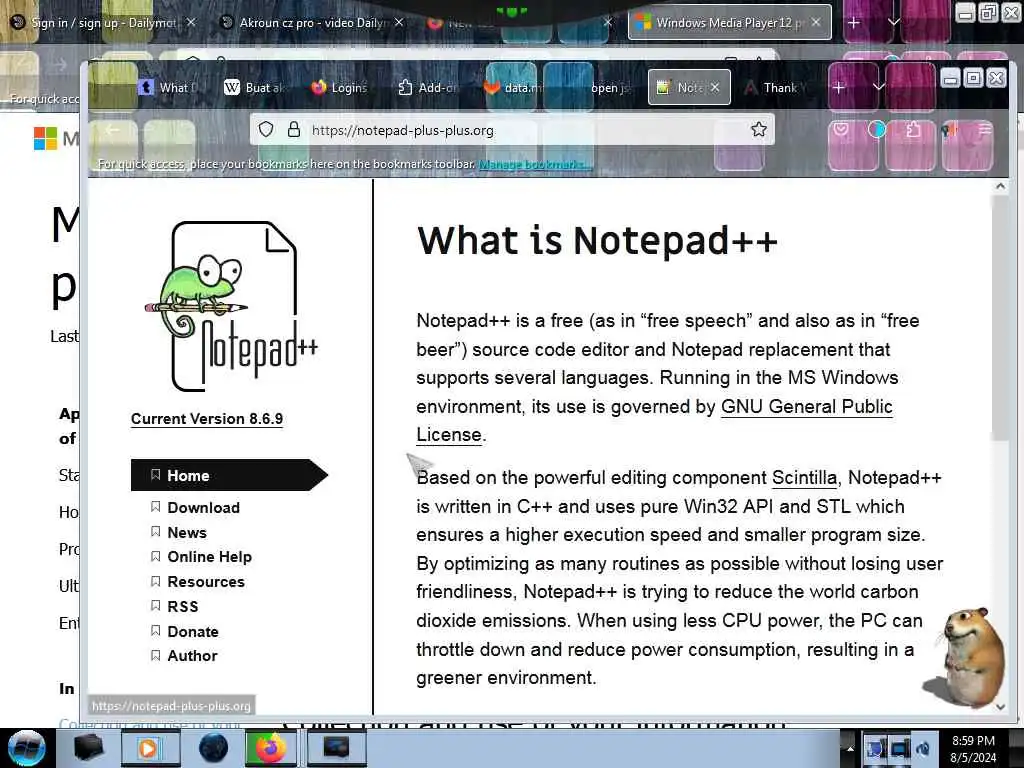Screen dimensions: 1024x768
Task: Open the dark globe browser taskbar icon
Action: [x=213, y=748]
